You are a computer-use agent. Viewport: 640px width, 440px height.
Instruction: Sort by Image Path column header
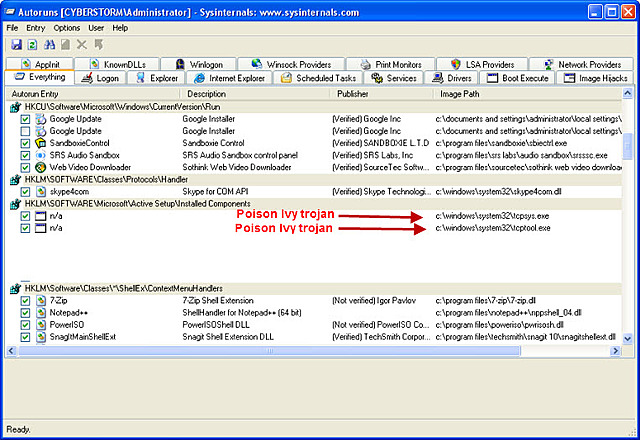(528, 94)
